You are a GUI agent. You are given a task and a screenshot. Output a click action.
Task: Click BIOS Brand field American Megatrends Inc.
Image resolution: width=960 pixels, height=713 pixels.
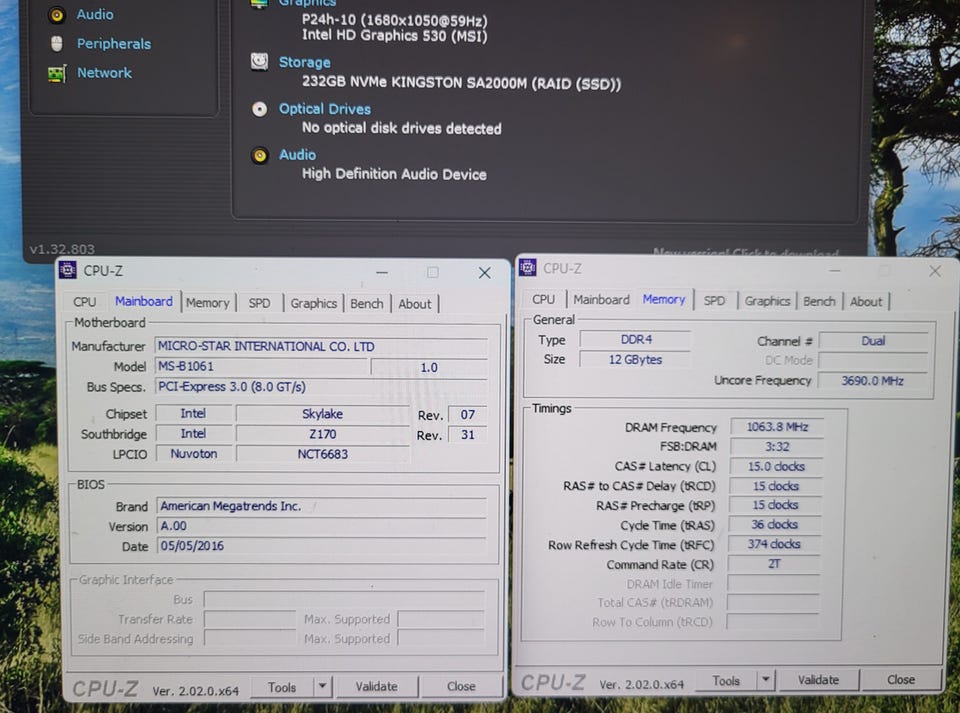point(321,506)
